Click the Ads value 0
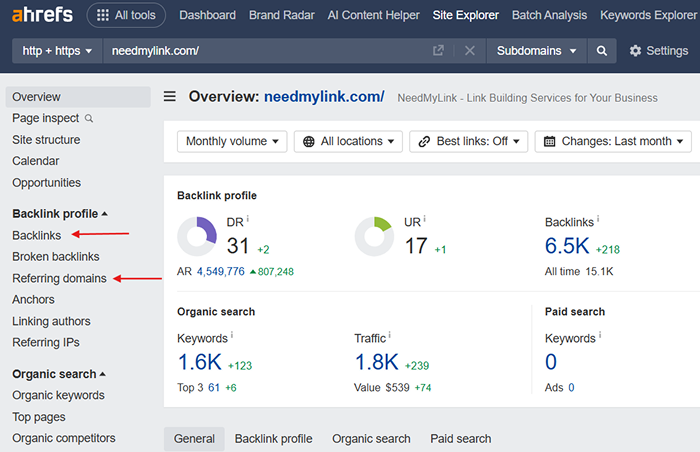The image size is (700, 452). (571, 388)
